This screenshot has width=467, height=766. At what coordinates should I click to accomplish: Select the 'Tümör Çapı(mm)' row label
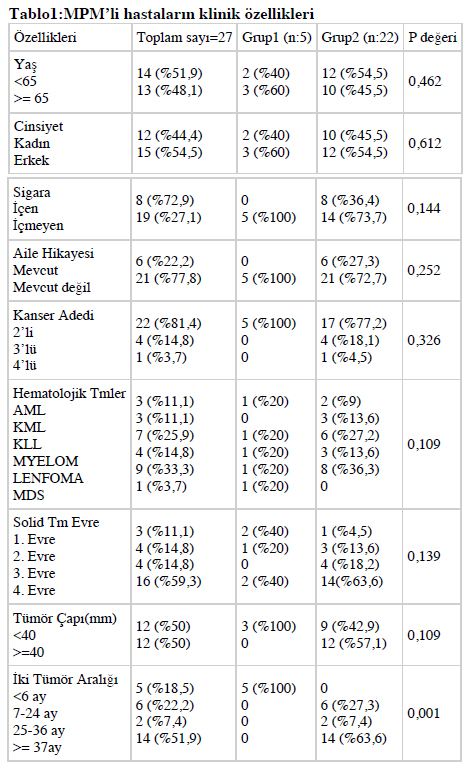pos(65,618)
